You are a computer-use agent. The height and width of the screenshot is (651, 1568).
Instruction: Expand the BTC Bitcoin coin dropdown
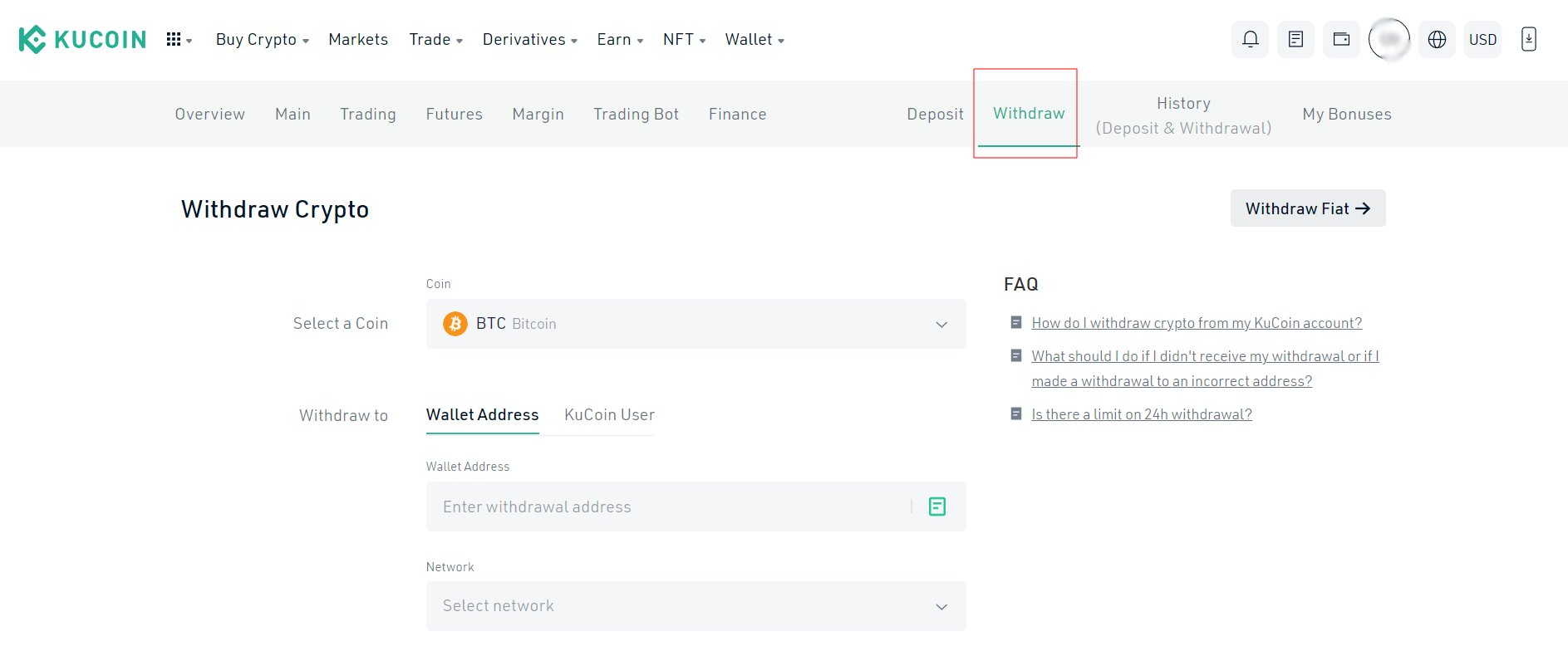[696, 324]
